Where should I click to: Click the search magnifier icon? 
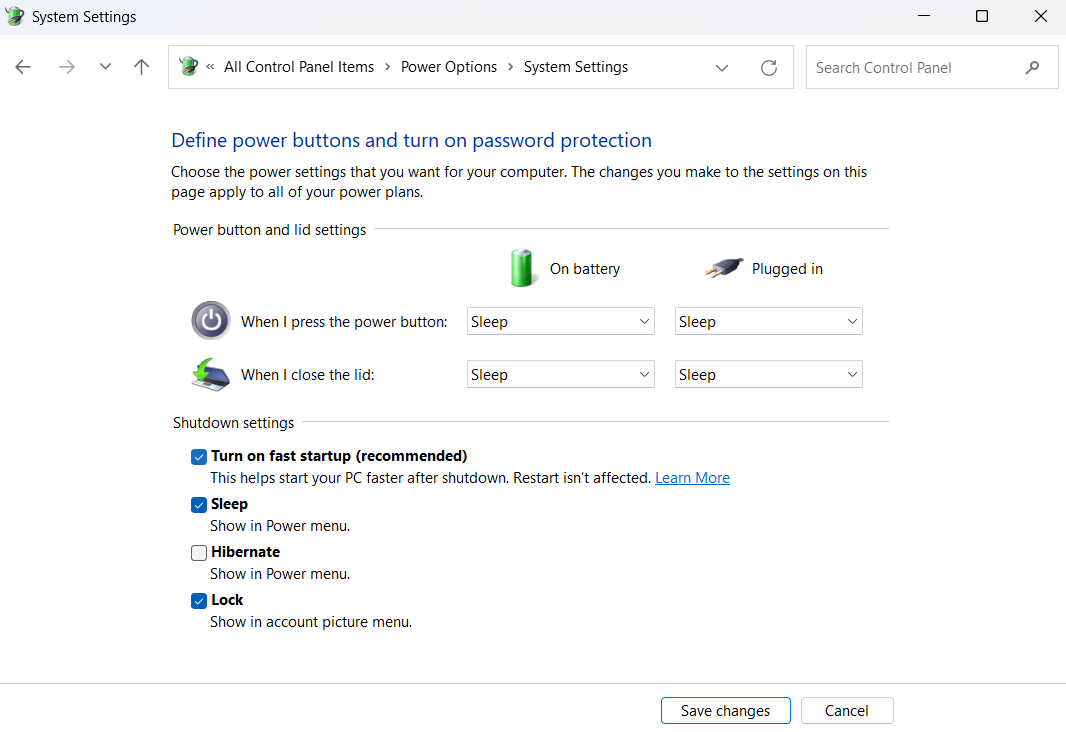click(1033, 67)
